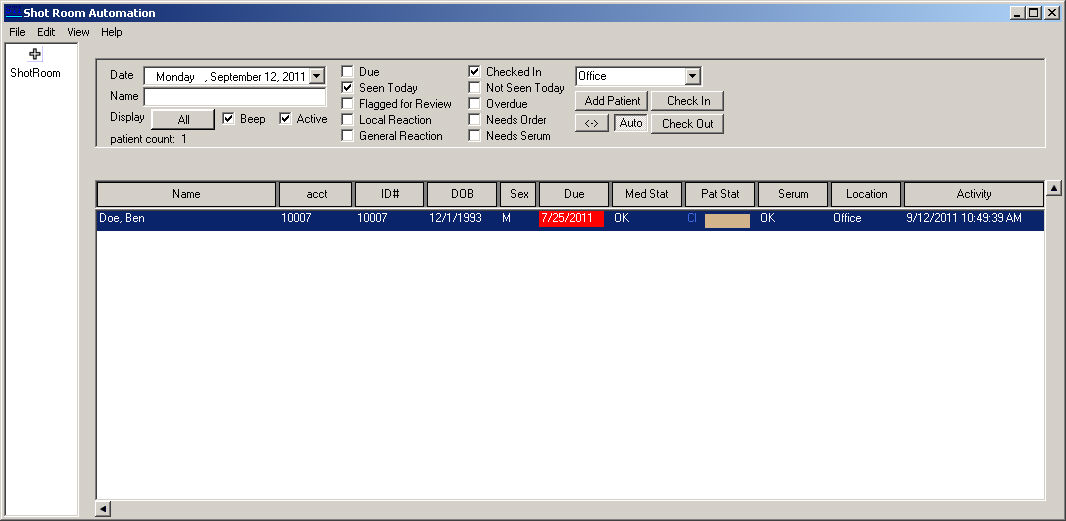Viewport: 1066px width, 521px height.
Task: Sort by the Pat Stat column header
Action: [720, 194]
